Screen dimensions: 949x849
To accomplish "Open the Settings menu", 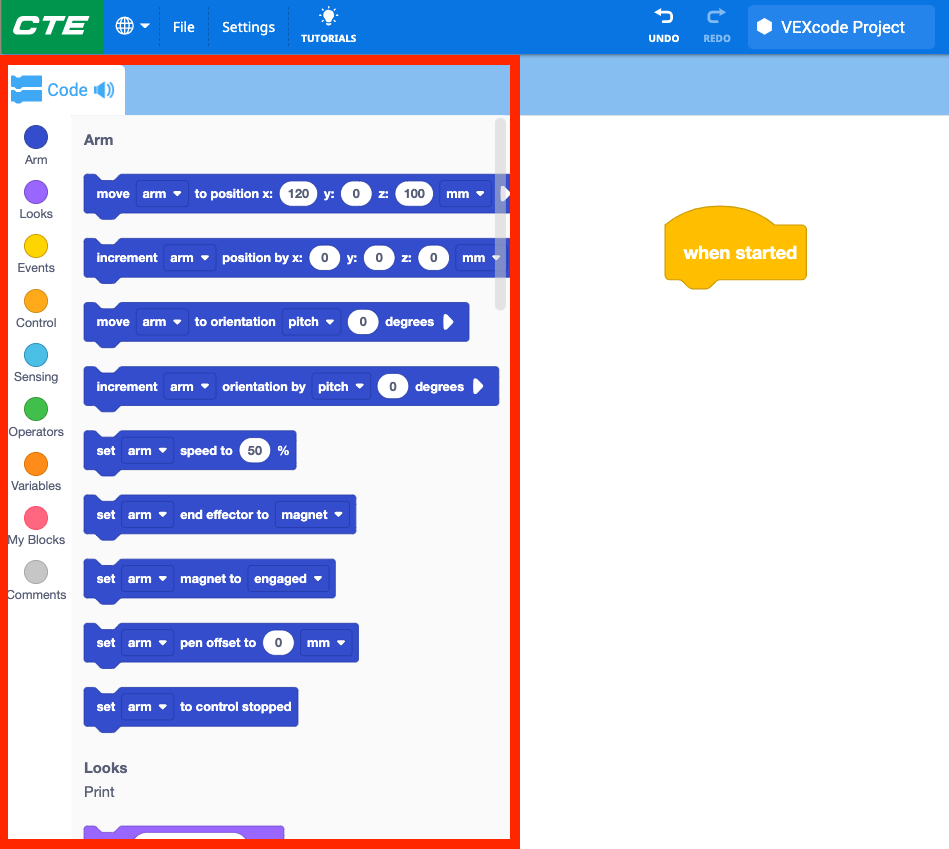I will (x=248, y=27).
